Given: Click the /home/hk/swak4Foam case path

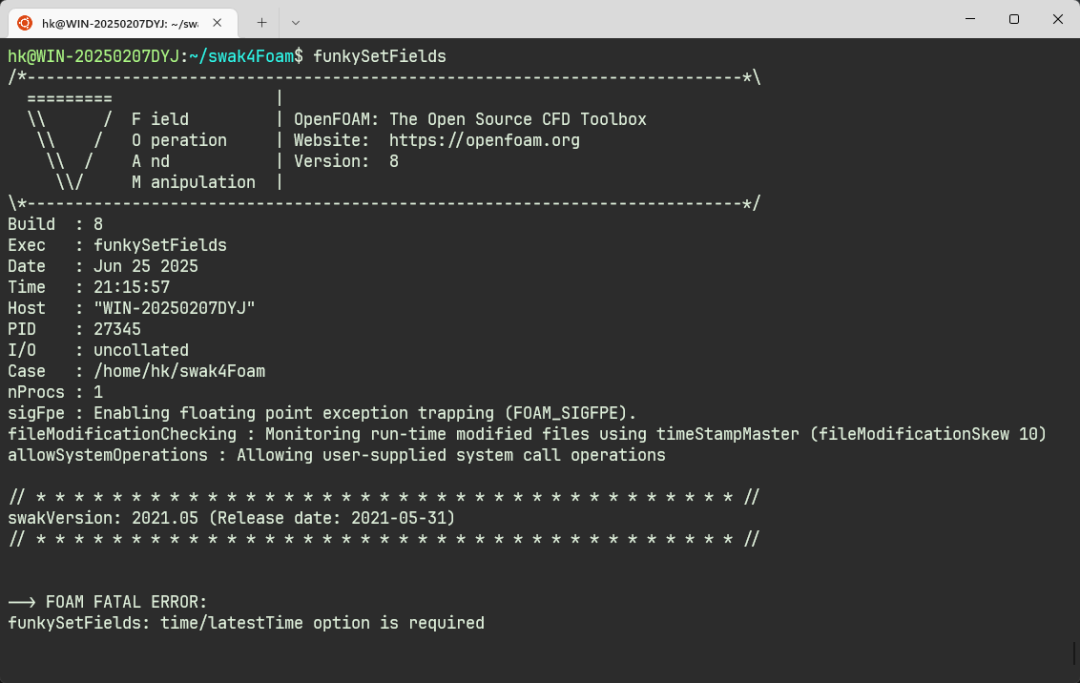Looking at the screenshot, I should pos(179,371).
